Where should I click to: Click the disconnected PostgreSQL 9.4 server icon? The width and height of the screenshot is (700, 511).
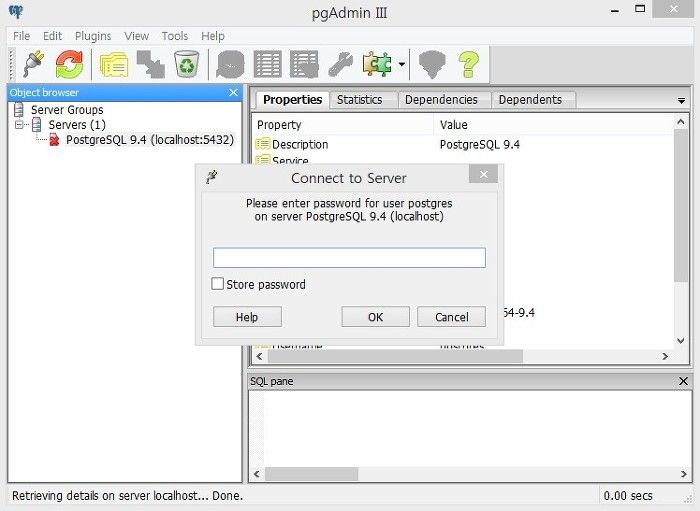pyautogui.click(x=54, y=140)
